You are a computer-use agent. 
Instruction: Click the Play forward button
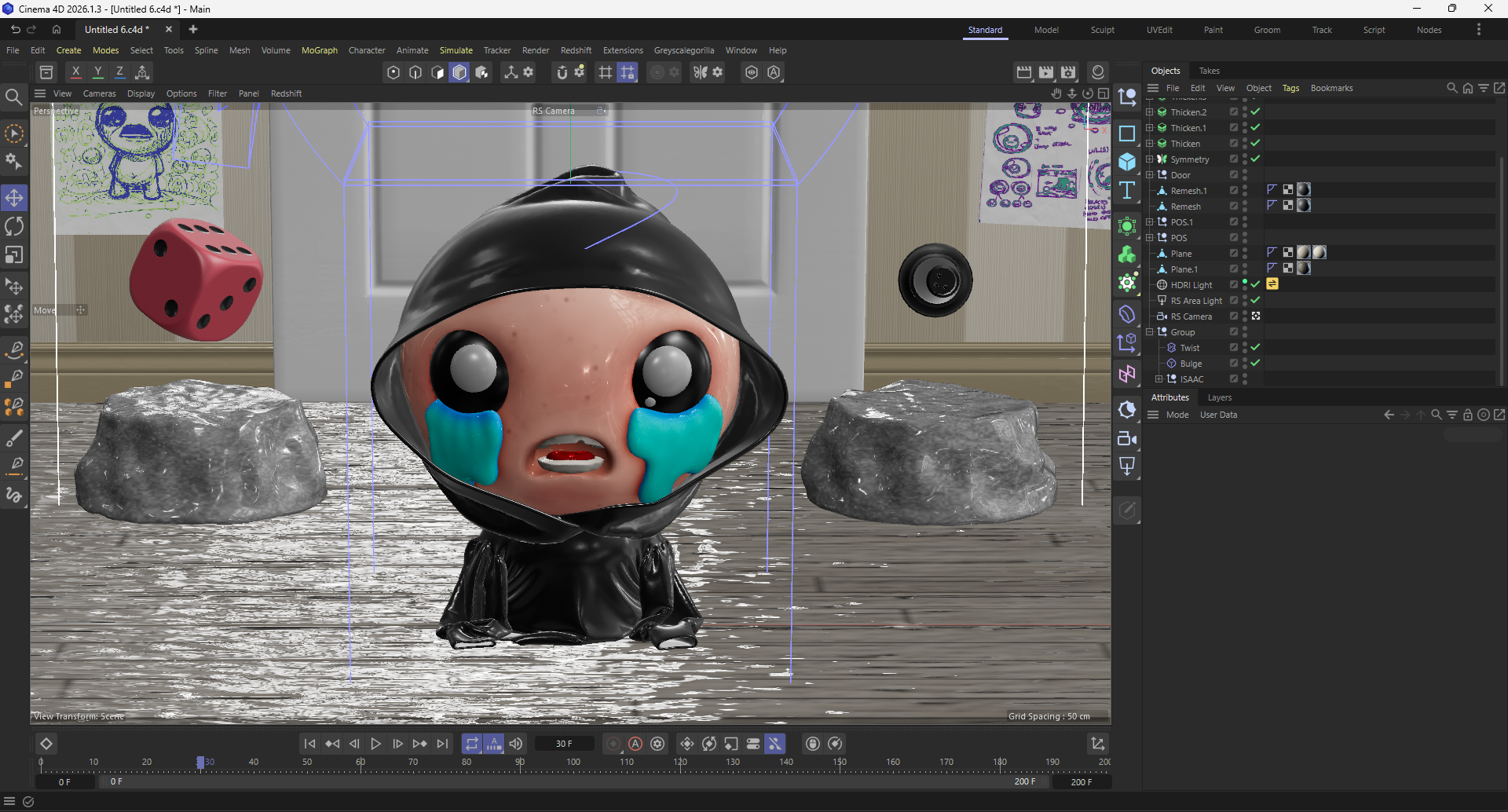pos(375,744)
